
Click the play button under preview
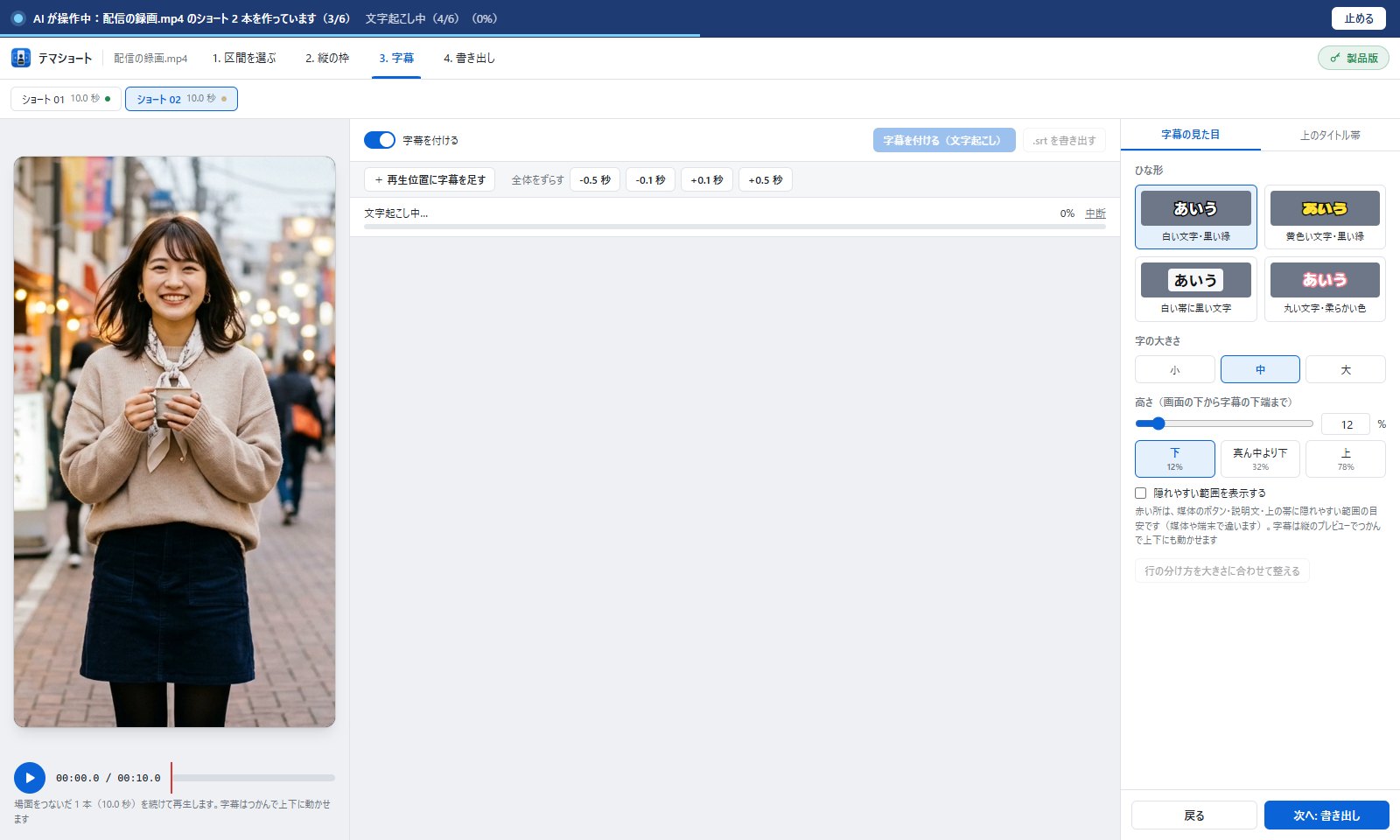[30, 778]
